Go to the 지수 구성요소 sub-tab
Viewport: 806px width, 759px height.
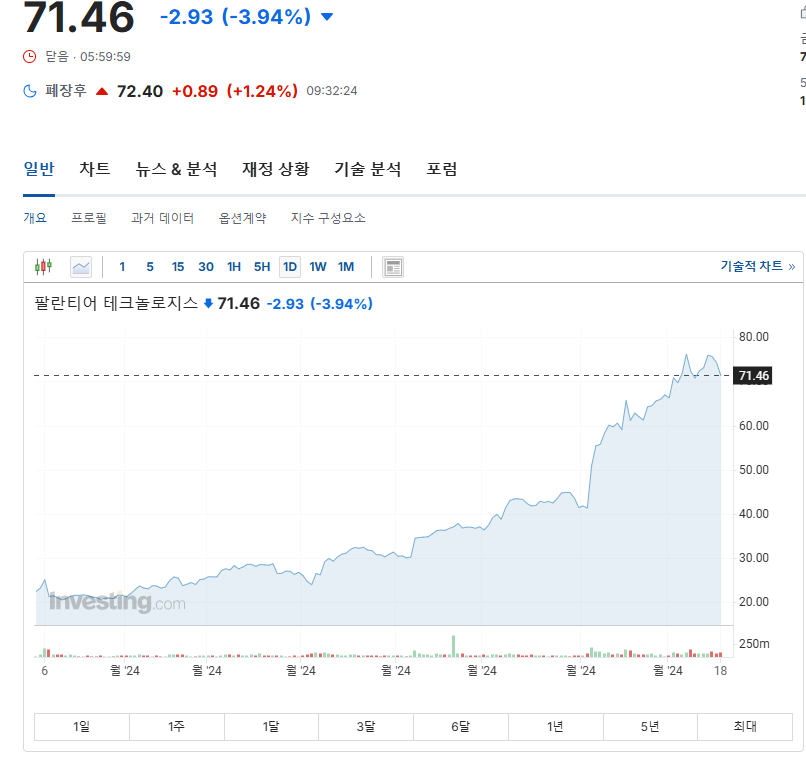pos(328,218)
